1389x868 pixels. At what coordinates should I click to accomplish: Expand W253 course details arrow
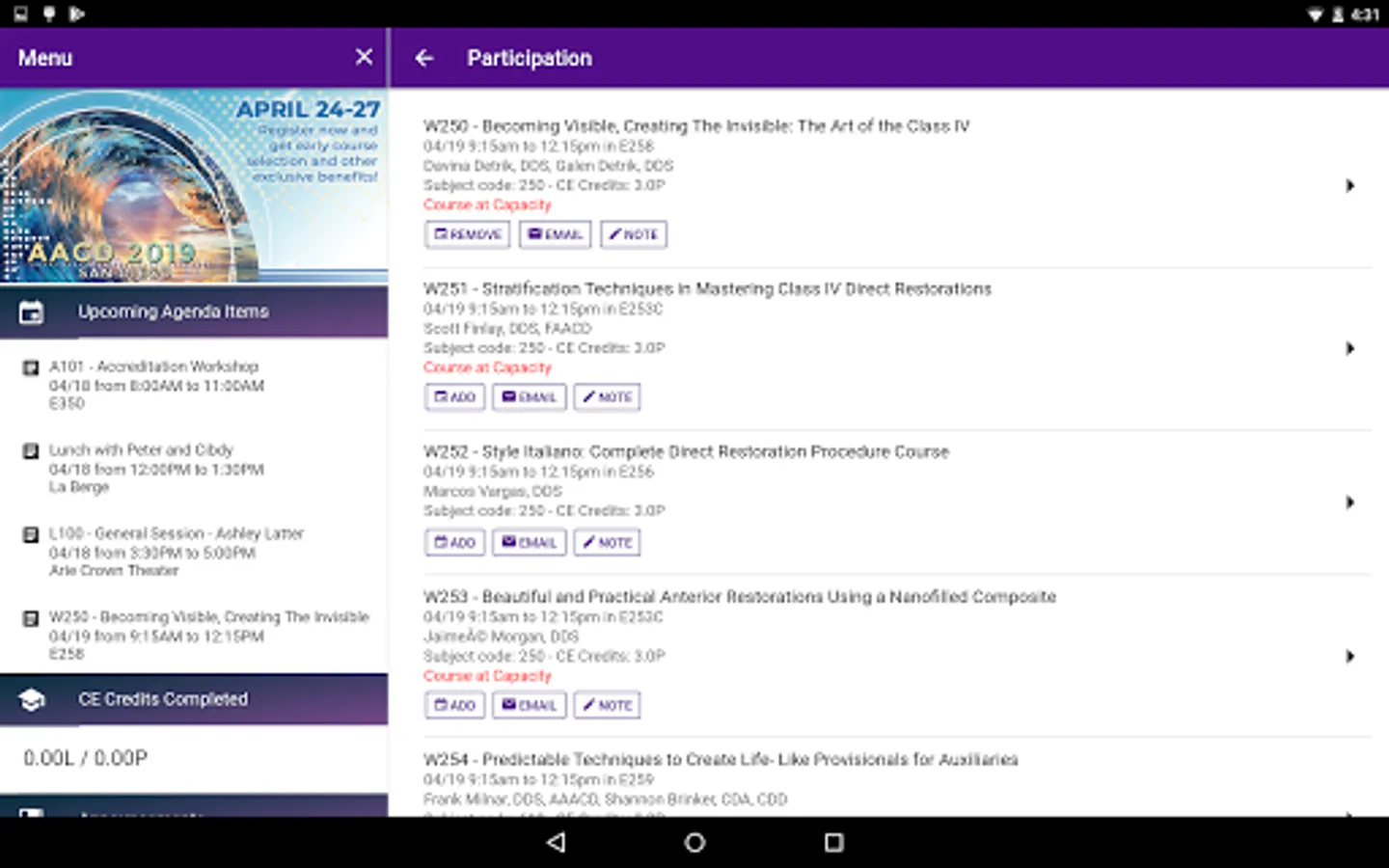(x=1350, y=656)
